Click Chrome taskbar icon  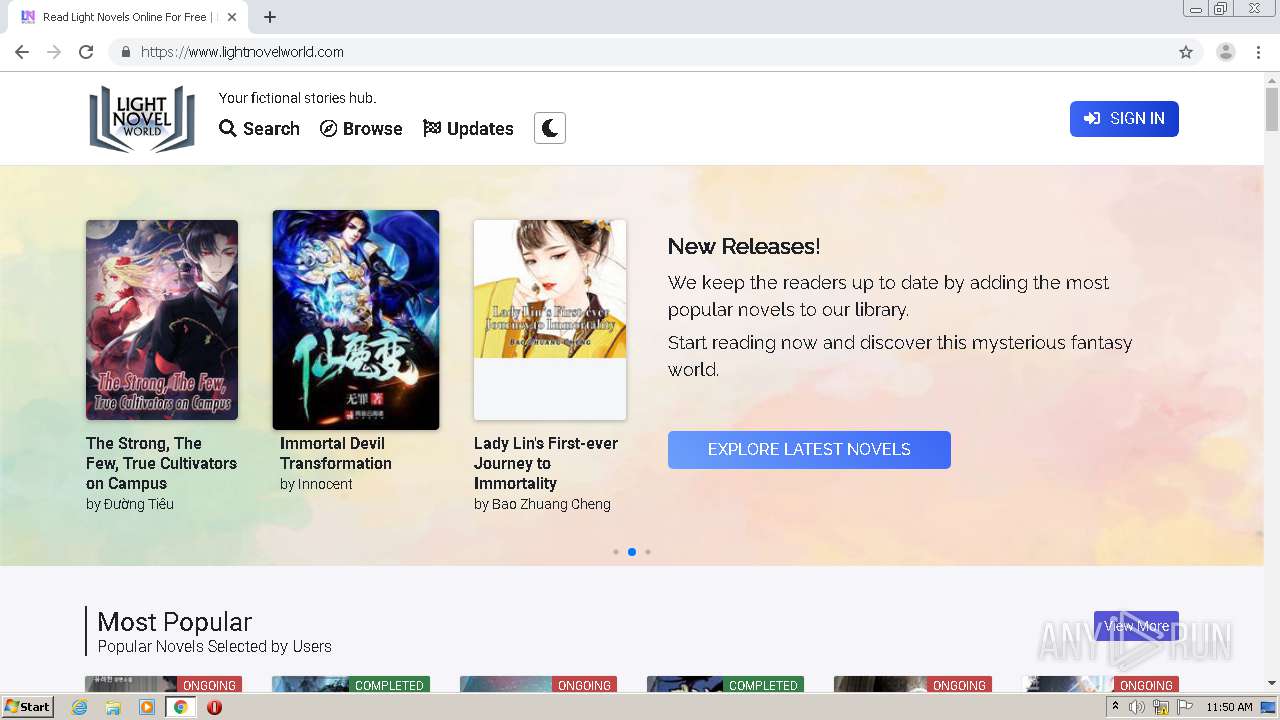pyautogui.click(x=181, y=707)
